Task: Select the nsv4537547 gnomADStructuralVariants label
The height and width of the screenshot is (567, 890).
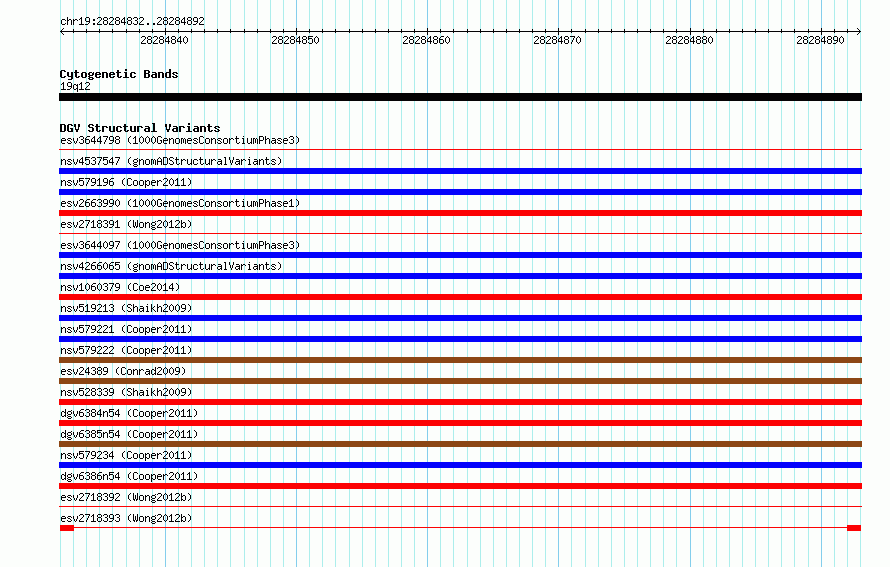Action: 171,161
